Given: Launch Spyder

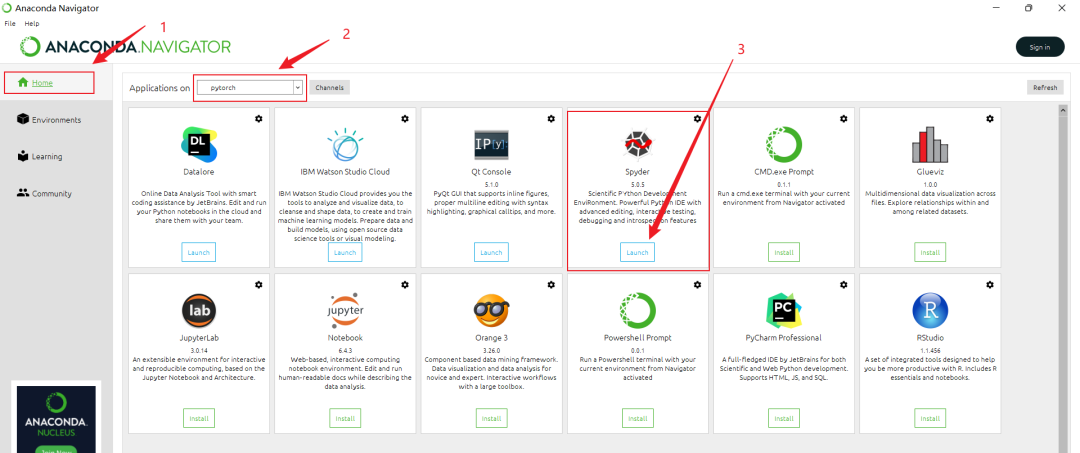Looking at the screenshot, I should pyautogui.click(x=637, y=252).
